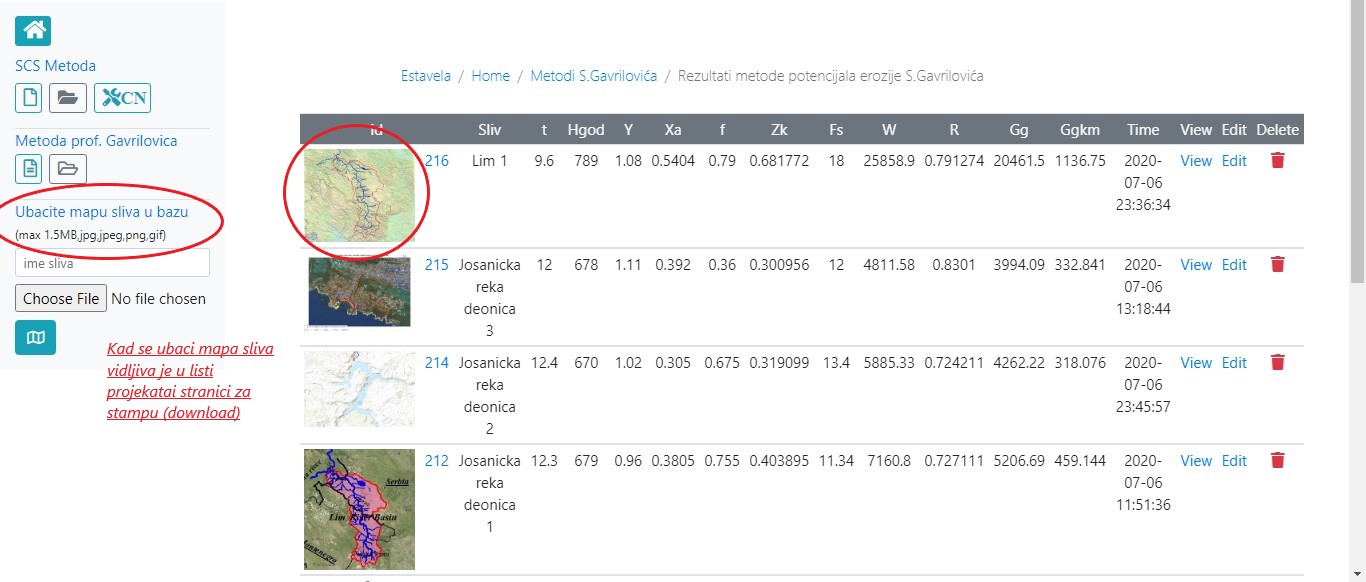This screenshot has height=582, width=1366.
Task: Open record Id 215
Action: tap(437, 265)
